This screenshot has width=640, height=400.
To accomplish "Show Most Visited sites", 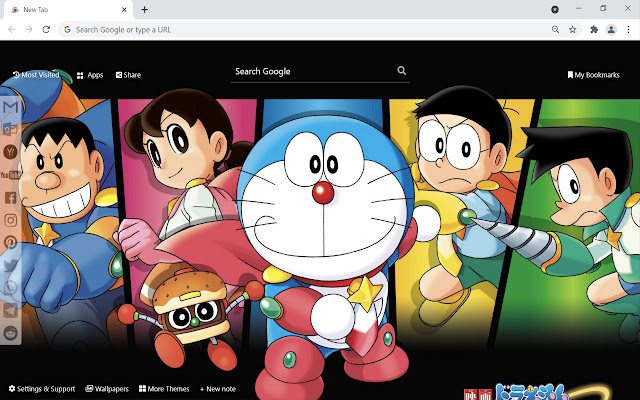I will (36, 75).
